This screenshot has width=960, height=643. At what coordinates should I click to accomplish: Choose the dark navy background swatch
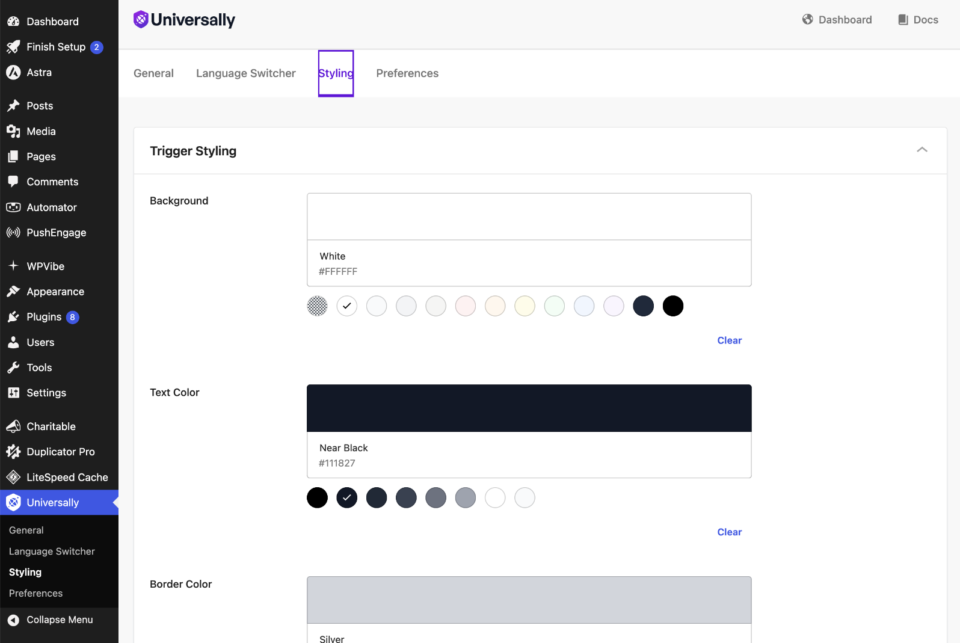(x=643, y=306)
